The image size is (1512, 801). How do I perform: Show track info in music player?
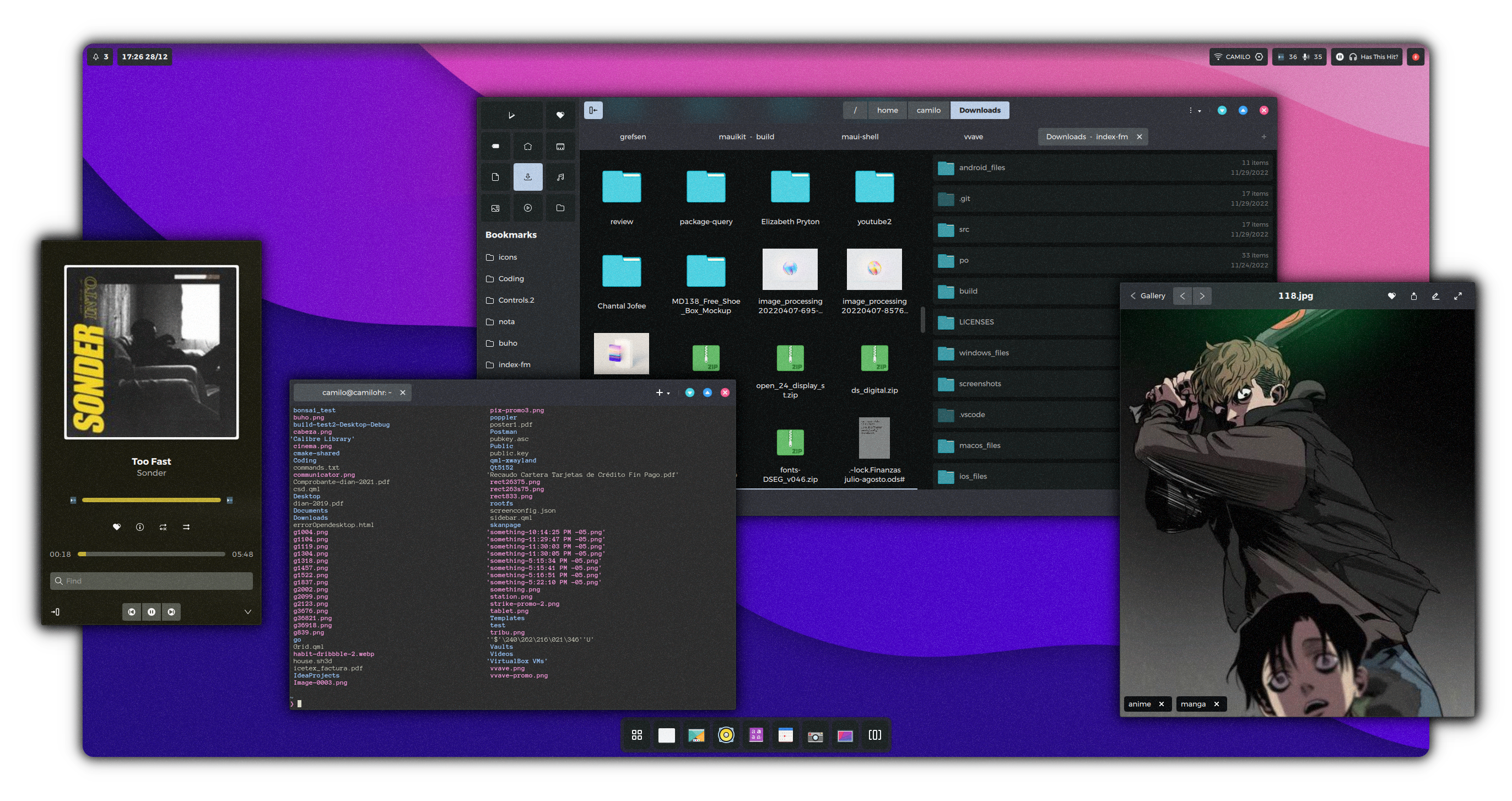coord(140,527)
